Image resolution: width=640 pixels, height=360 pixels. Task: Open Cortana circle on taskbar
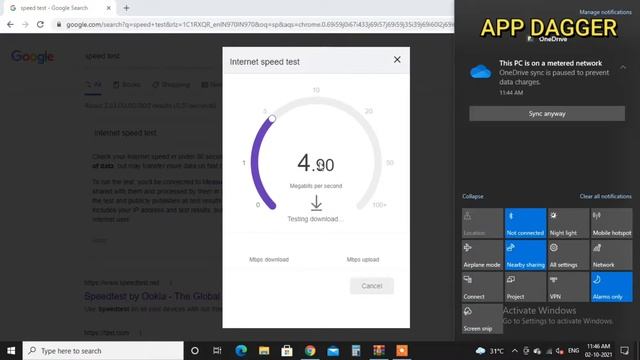[x=195, y=351]
